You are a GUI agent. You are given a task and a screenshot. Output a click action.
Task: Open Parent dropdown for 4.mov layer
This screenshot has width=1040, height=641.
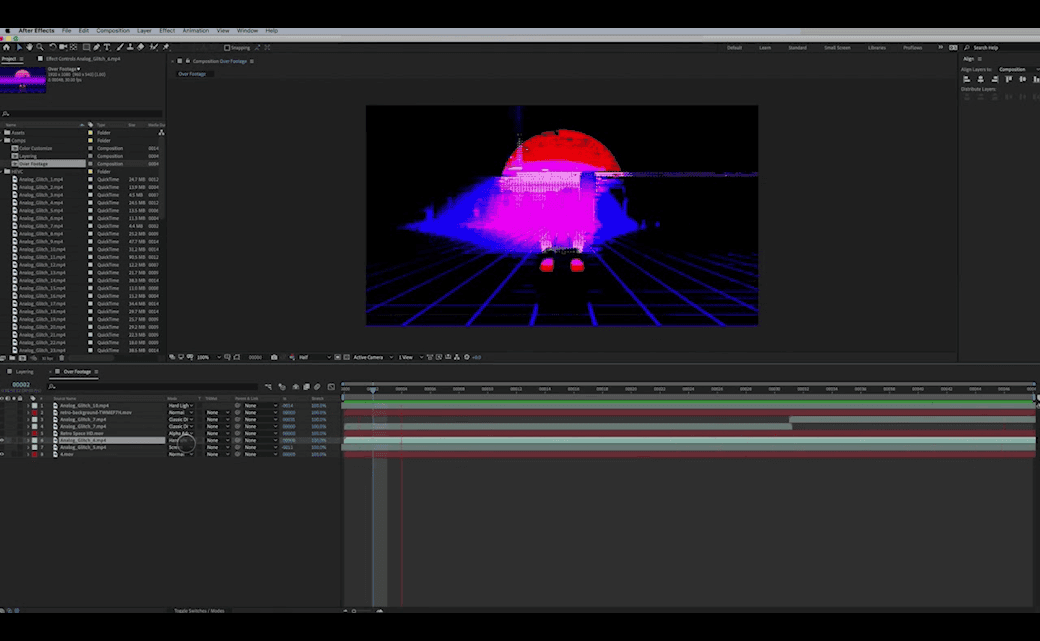pyautogui.click(x=260, y=454)
